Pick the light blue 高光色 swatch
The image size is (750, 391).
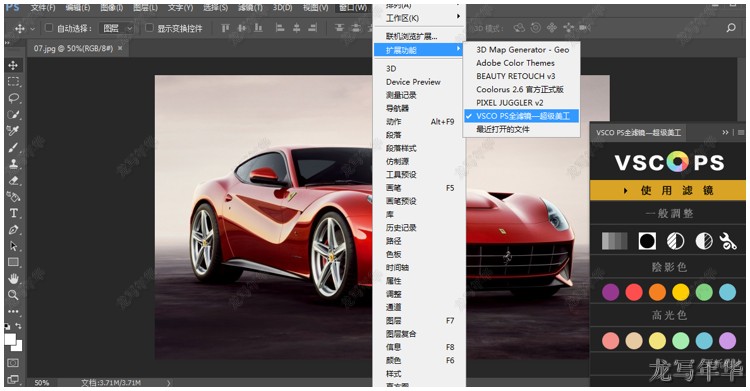[704, 341]
